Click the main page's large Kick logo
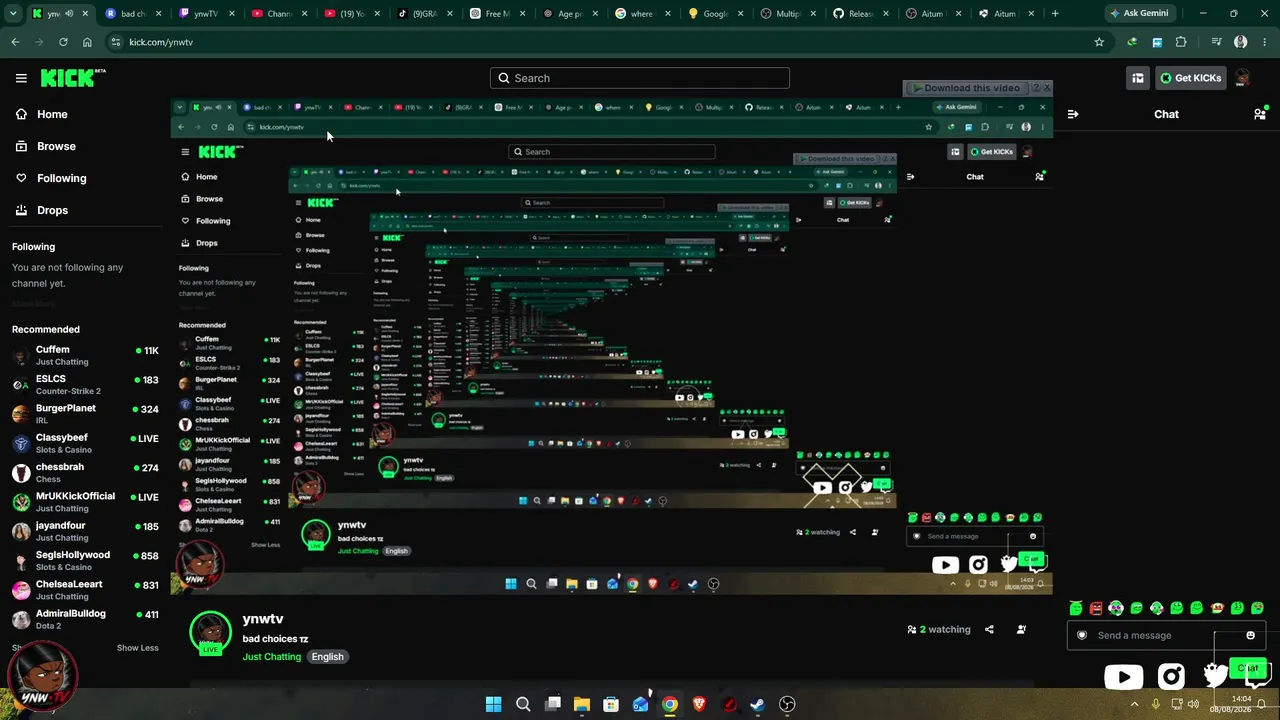1280x720 pixels. [x=72, y=78]
